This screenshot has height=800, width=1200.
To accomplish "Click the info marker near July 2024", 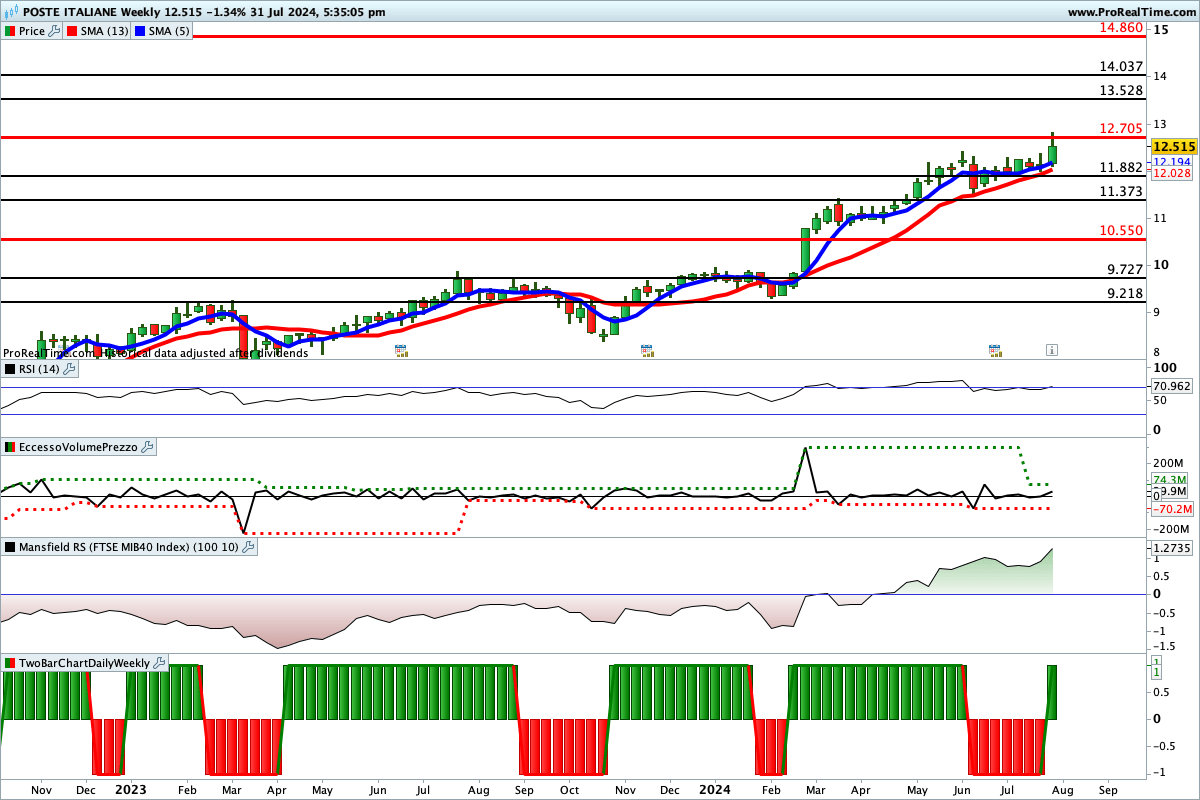I will coord(1052,350).
